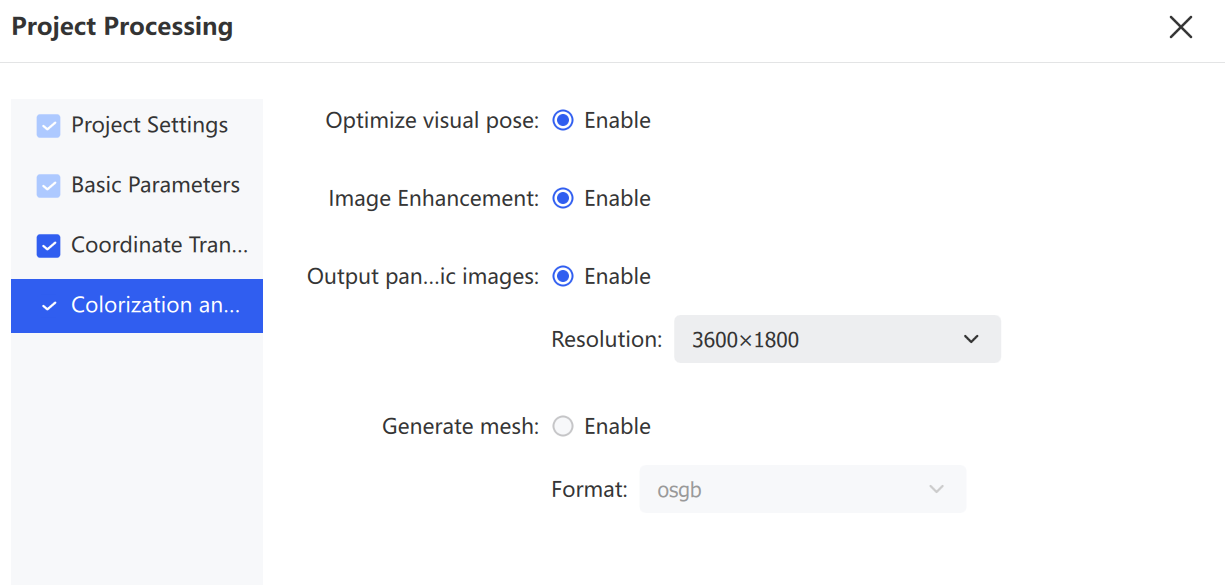Open the Resolution 3600×1800 dropdown
Viewport: 1225px width, 585px height.
point(837,339)
